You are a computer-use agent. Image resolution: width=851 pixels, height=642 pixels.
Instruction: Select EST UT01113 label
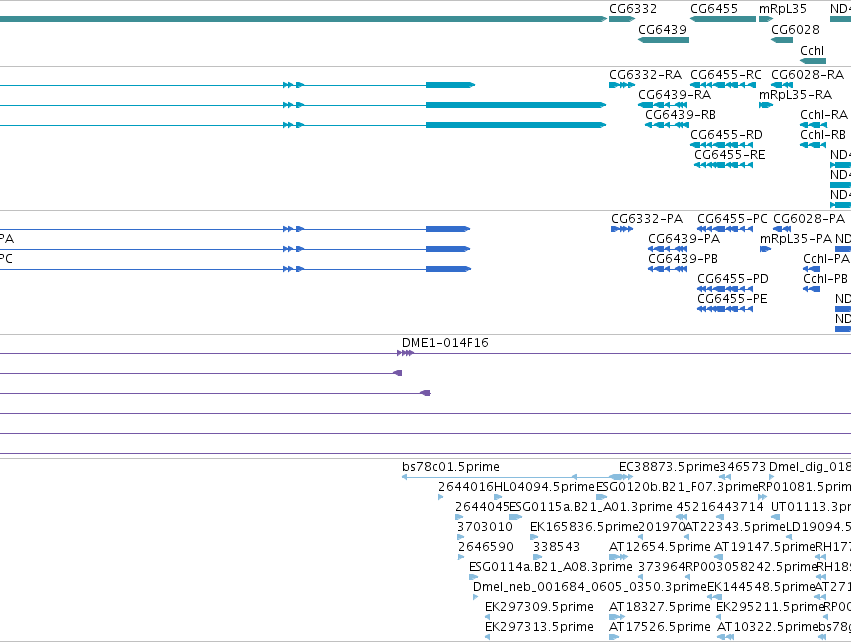click(811, 507)
